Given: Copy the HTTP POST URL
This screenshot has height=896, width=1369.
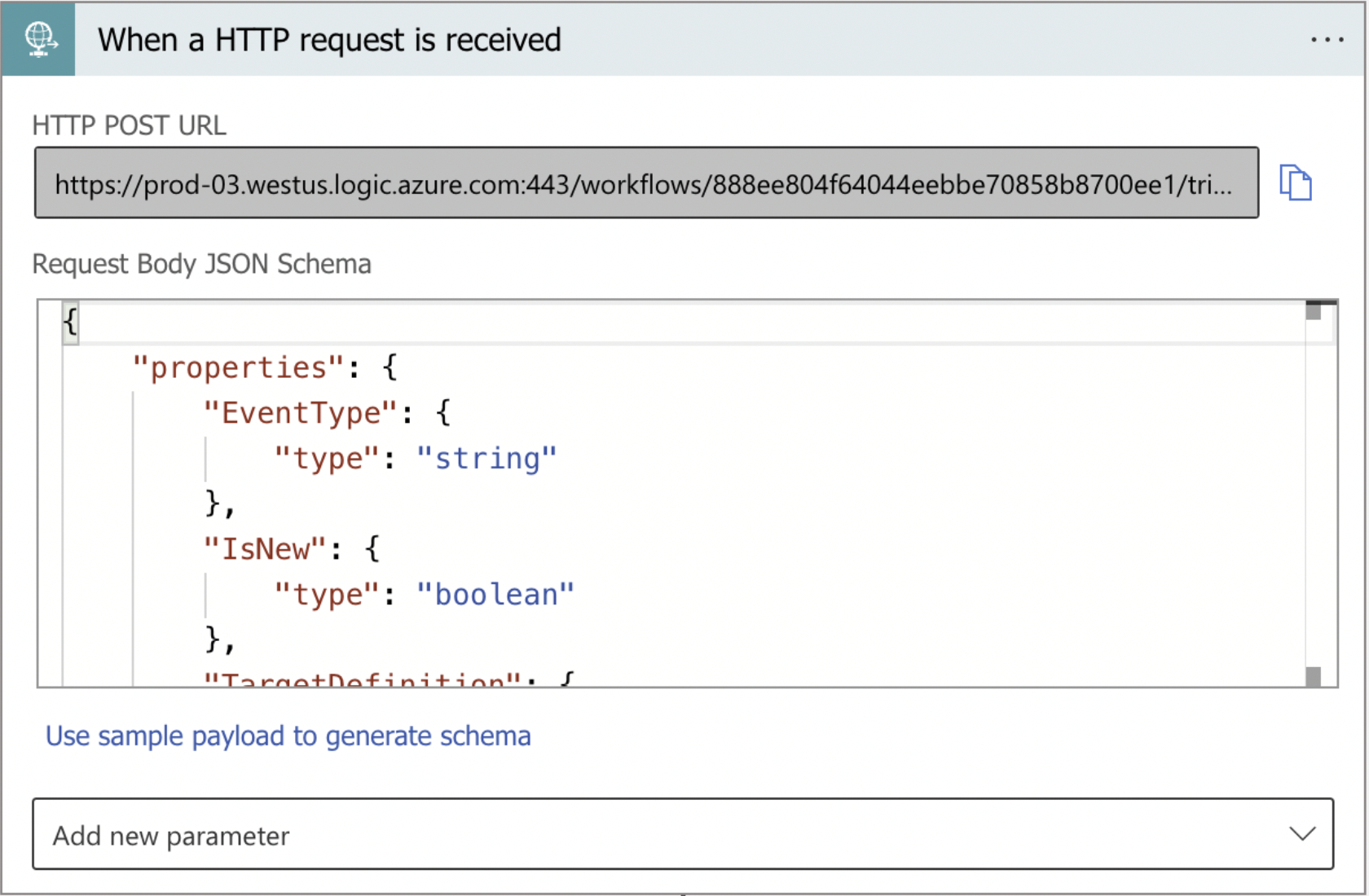Looking at the screenshot, I should [1295, 182].
